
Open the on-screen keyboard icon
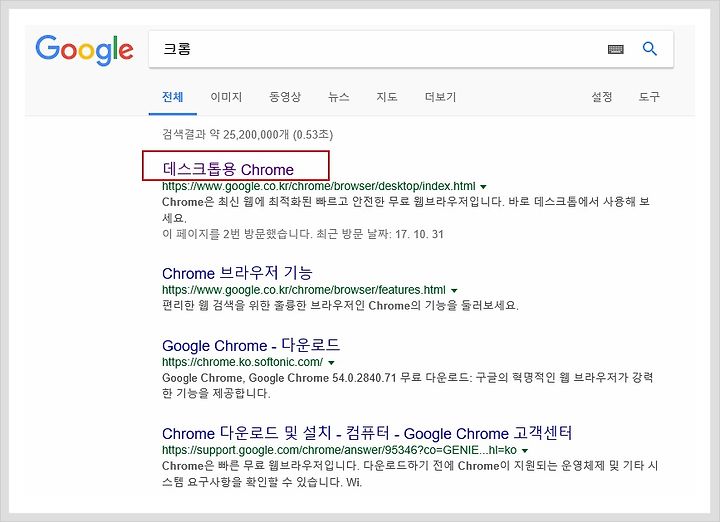coord(615,49)
